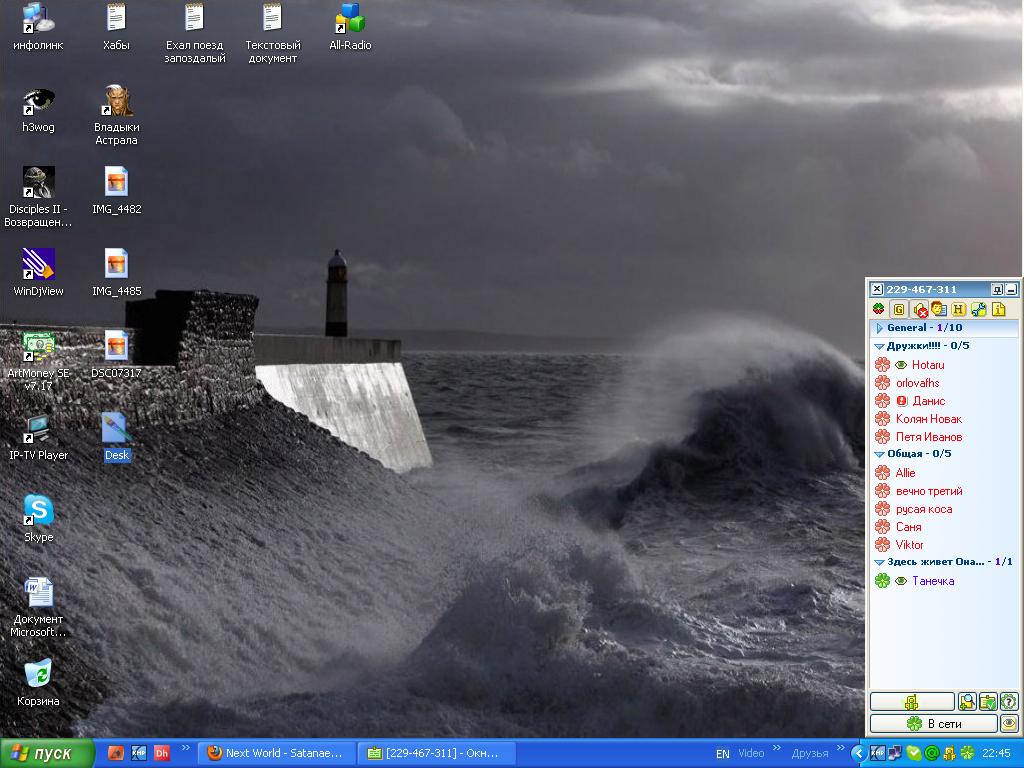The image size is (1024, 768).
Task: Expand hidden system tray icons arrow
Action: 859,754
